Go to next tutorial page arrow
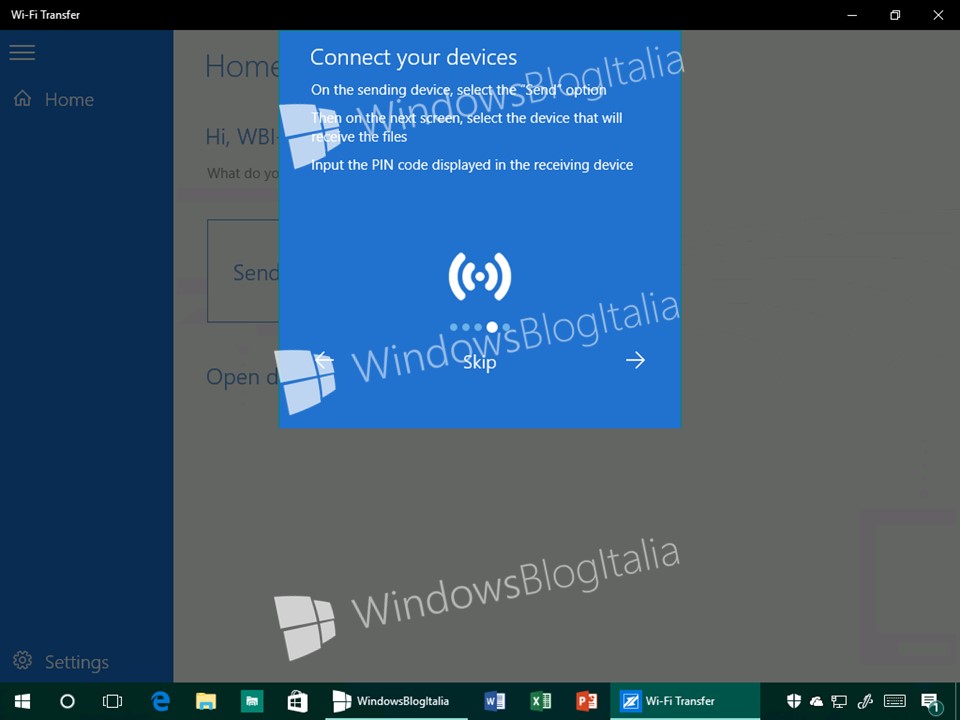 [636, 360]
